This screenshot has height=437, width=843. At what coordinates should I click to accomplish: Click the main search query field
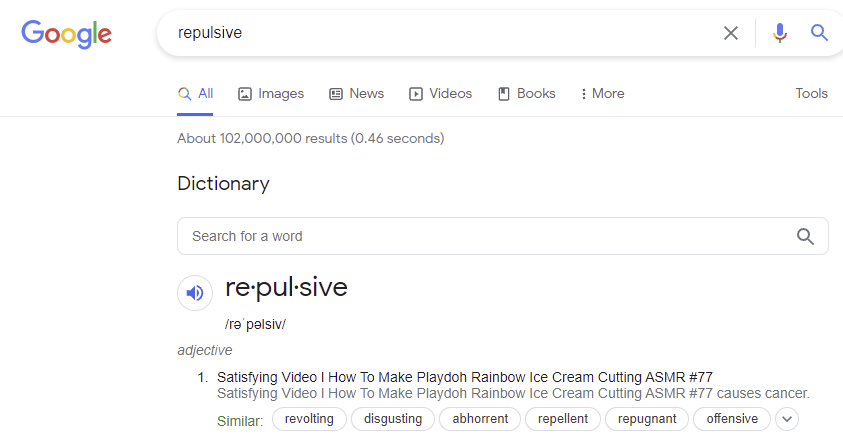[x=440, y=33]
